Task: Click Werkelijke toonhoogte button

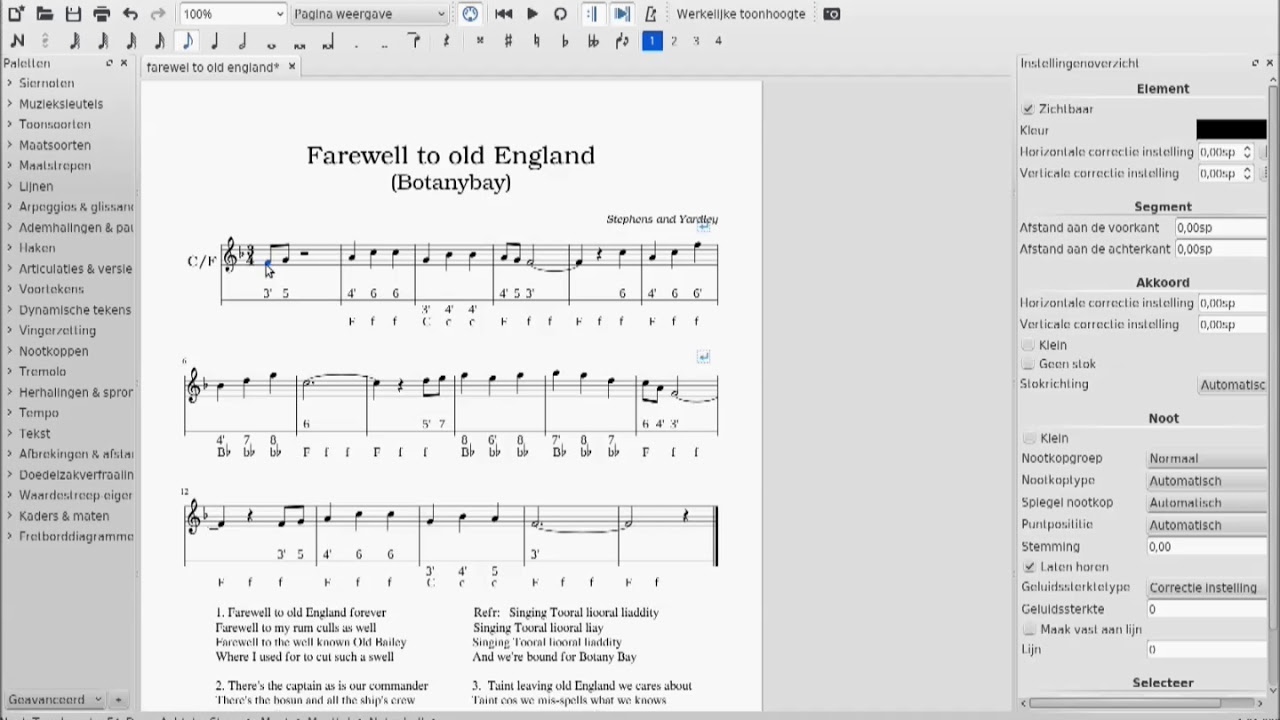Action: click(741, 14)
